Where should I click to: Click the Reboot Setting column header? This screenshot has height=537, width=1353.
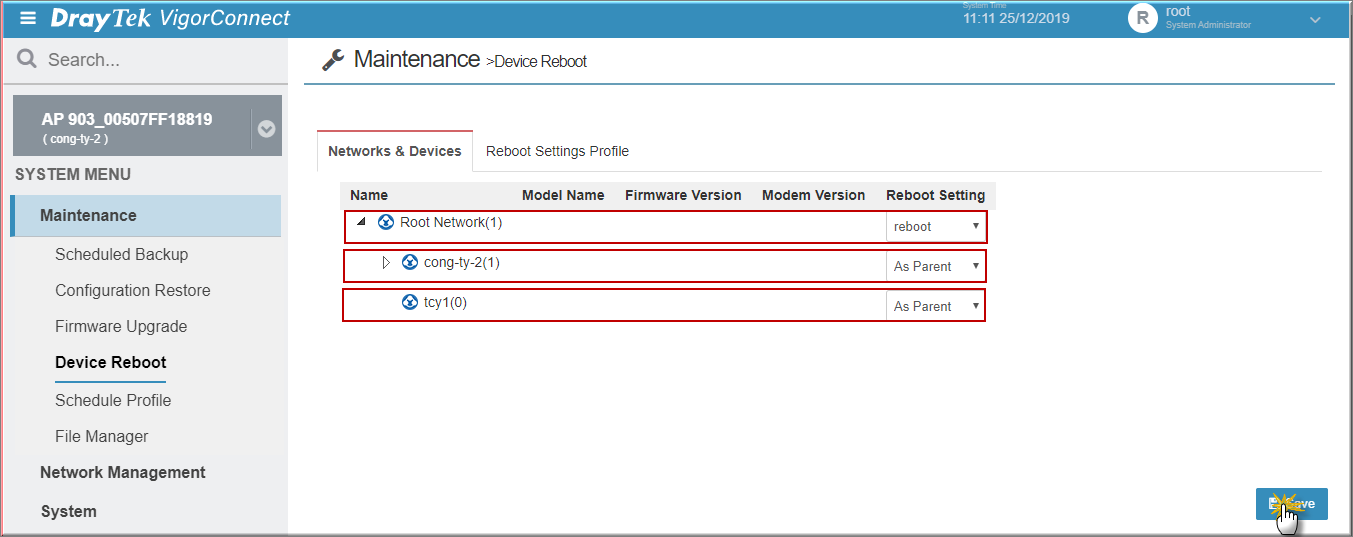(x=935, y=195)
